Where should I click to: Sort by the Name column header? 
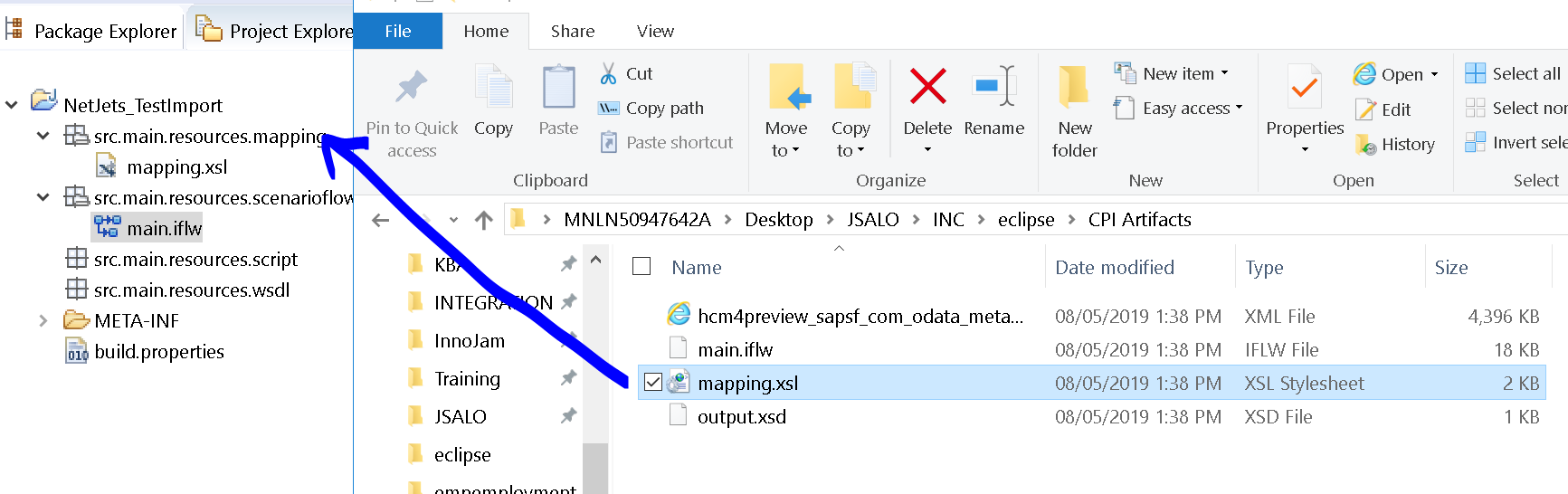coord(696,268)
